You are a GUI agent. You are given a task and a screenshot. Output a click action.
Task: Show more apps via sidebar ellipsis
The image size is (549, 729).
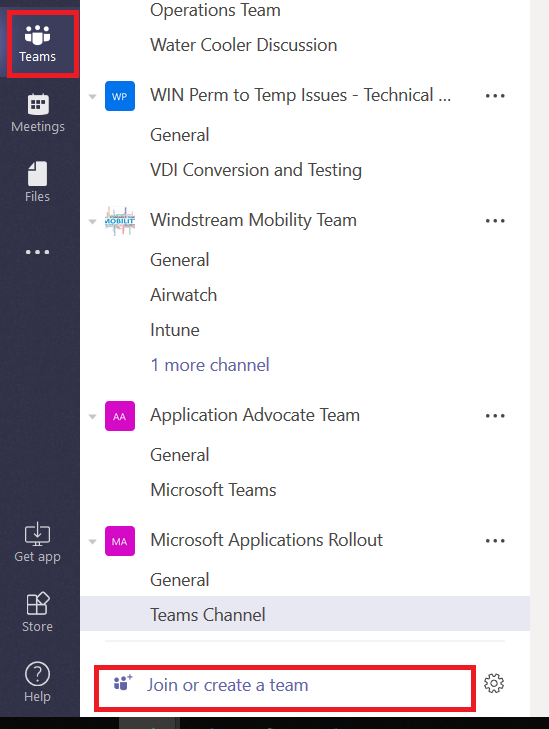(38, 252)
